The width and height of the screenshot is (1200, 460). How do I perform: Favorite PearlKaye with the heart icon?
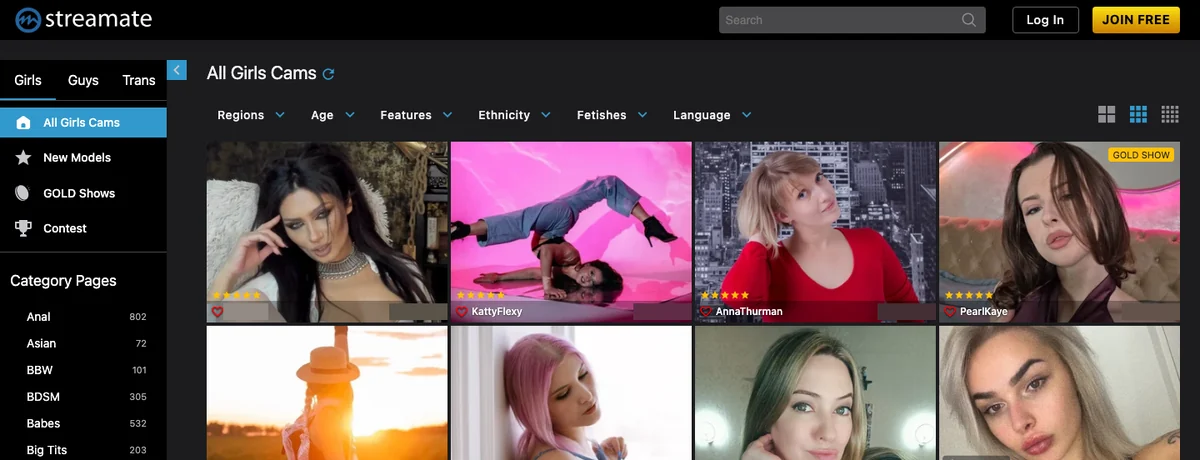pyautogui.click(x=949, y=312)
